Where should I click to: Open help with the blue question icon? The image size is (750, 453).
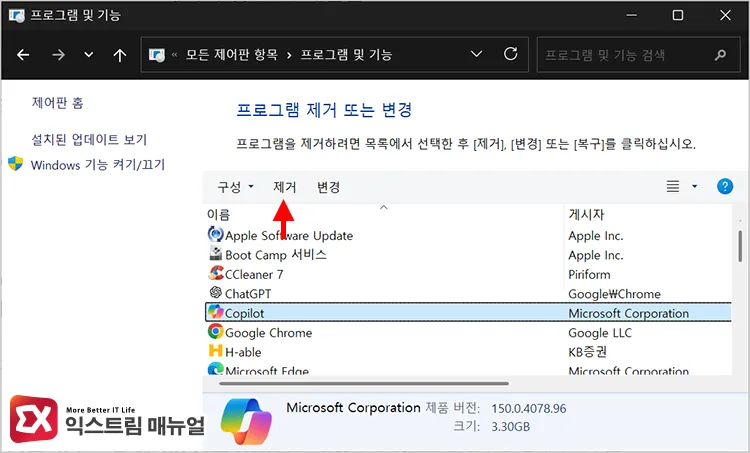[x=725, y=186]
